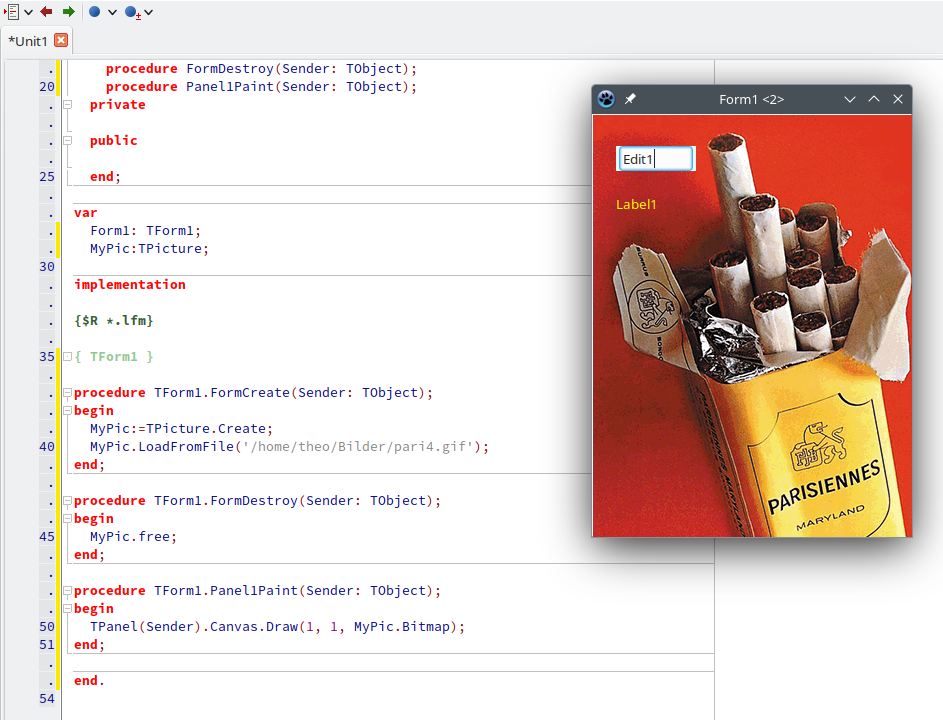Viewport: 943px width, 720px height.
Task: Close the Form1 <2> window
Action: click(x=898, y=99)
